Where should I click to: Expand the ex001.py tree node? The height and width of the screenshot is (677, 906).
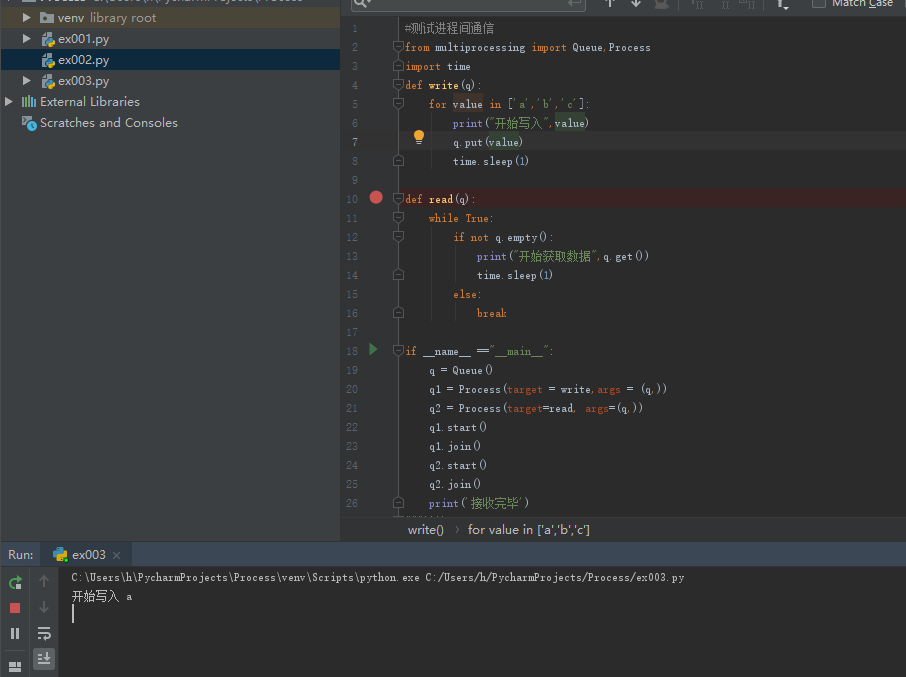pos(27,39)
